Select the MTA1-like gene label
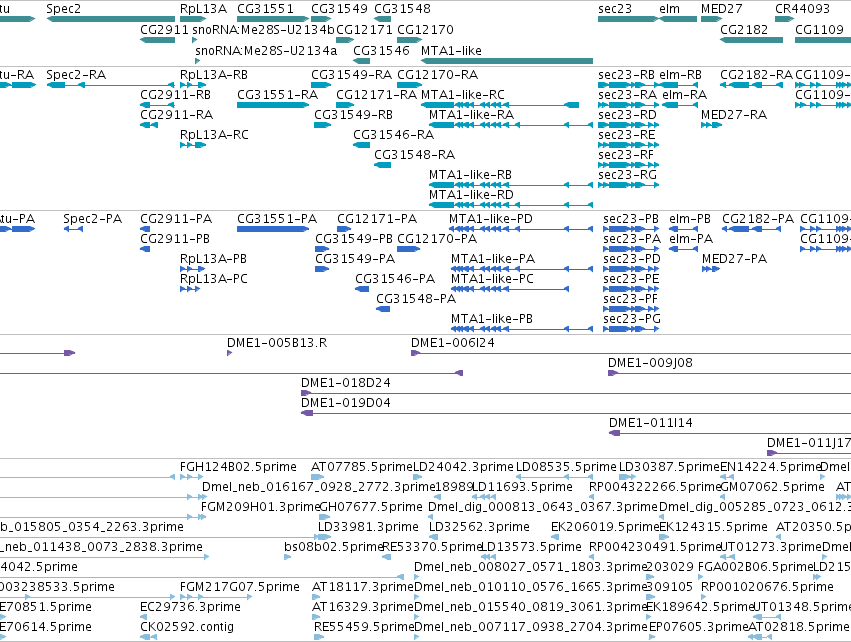 pos(451,50)
